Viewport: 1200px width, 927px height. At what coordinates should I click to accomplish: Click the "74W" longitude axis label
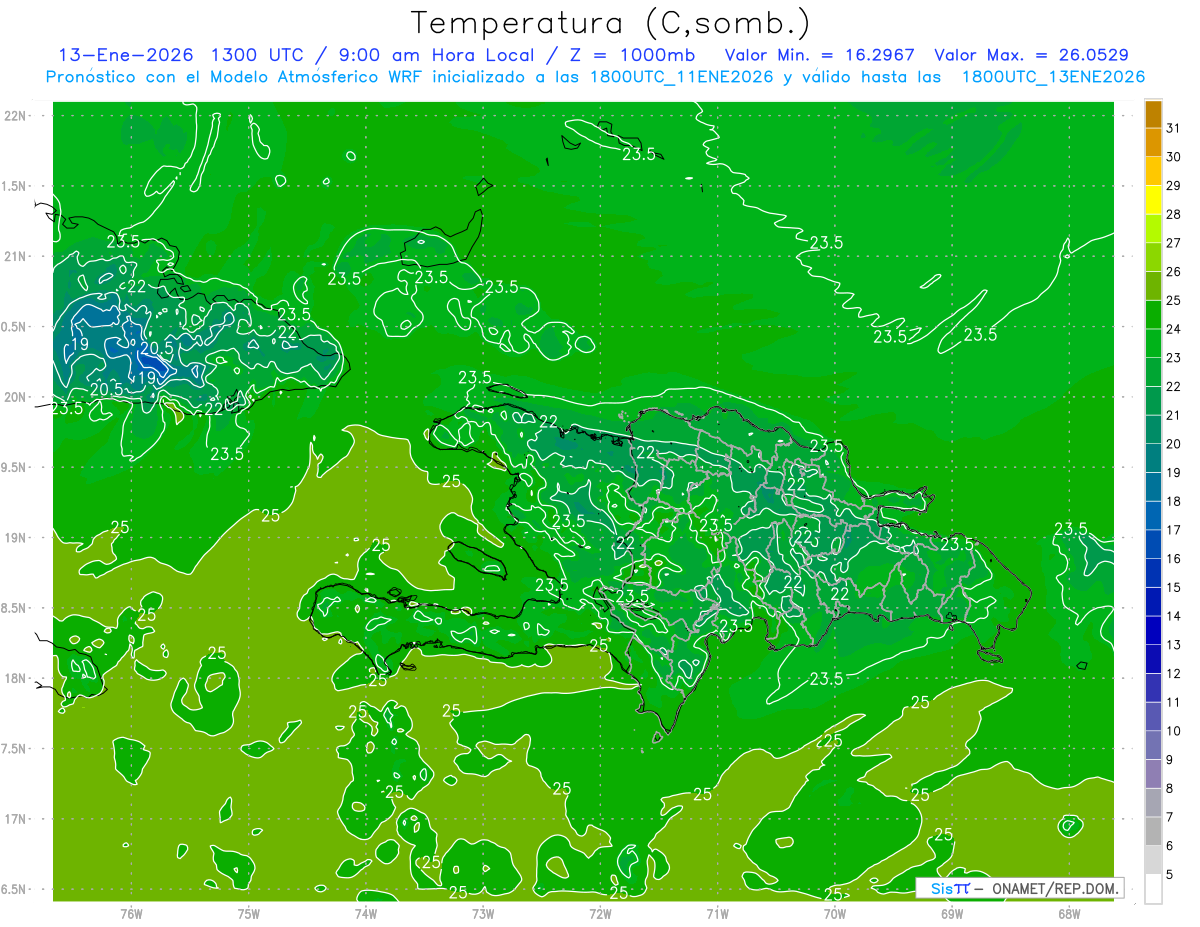click(366, 913)
